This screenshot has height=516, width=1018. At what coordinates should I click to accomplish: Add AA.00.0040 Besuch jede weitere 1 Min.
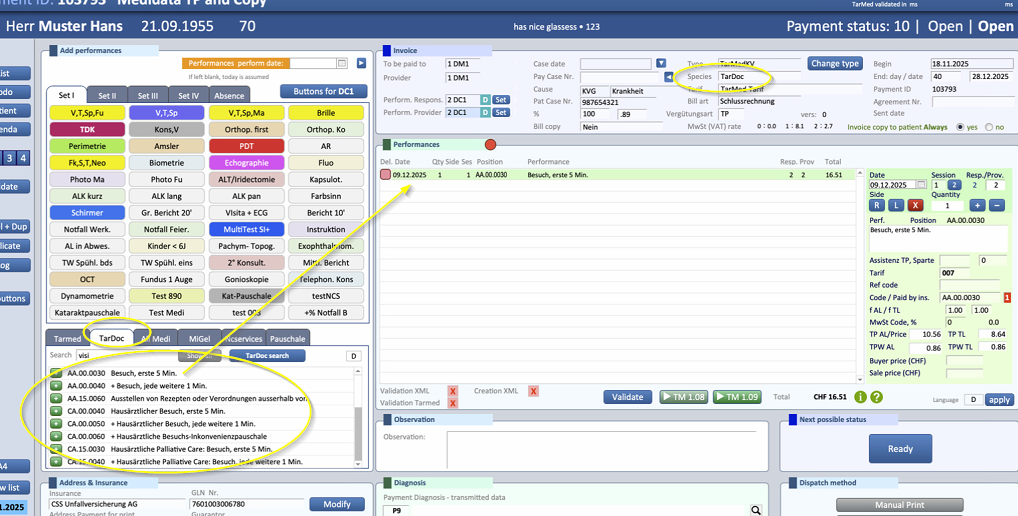56,386
